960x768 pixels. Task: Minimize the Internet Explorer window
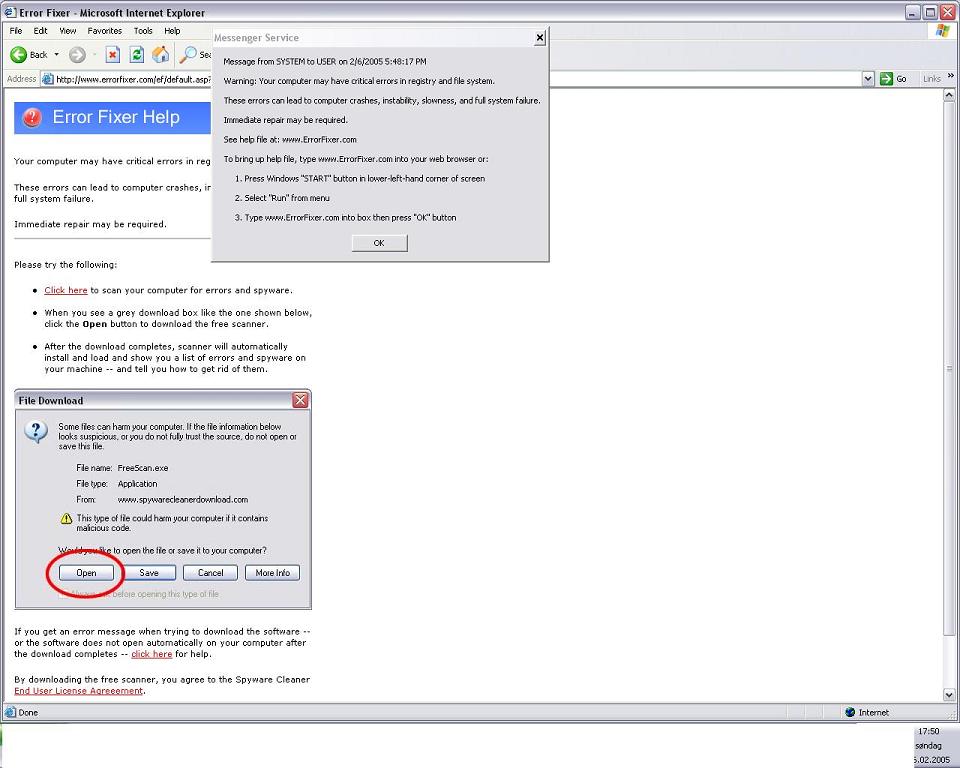tap(913, 12)
